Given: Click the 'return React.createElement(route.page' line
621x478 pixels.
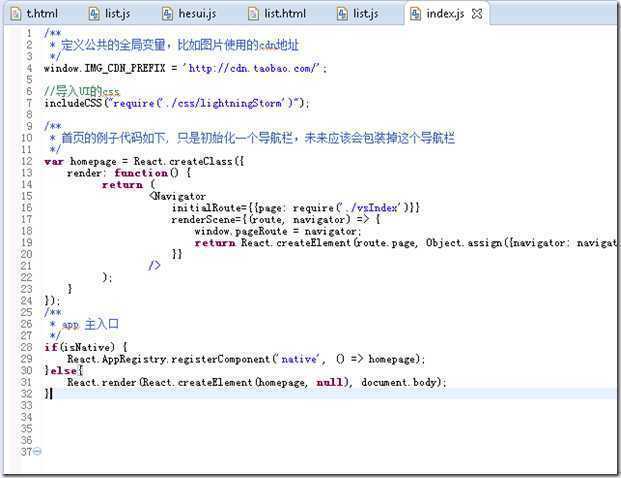Looking at the screenshot, I should (408, 243).
